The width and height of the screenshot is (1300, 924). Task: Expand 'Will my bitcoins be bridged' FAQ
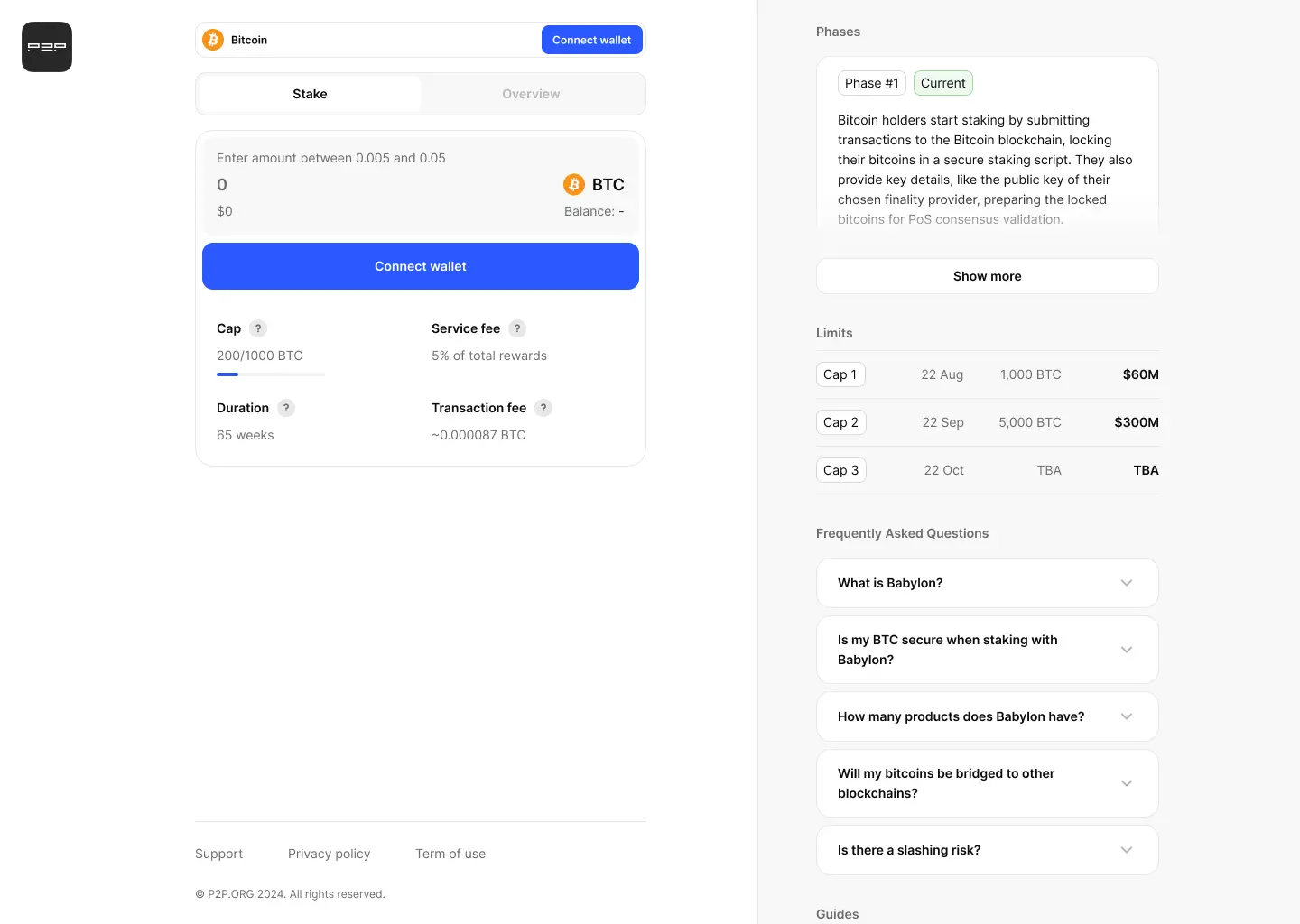(988, 783)
